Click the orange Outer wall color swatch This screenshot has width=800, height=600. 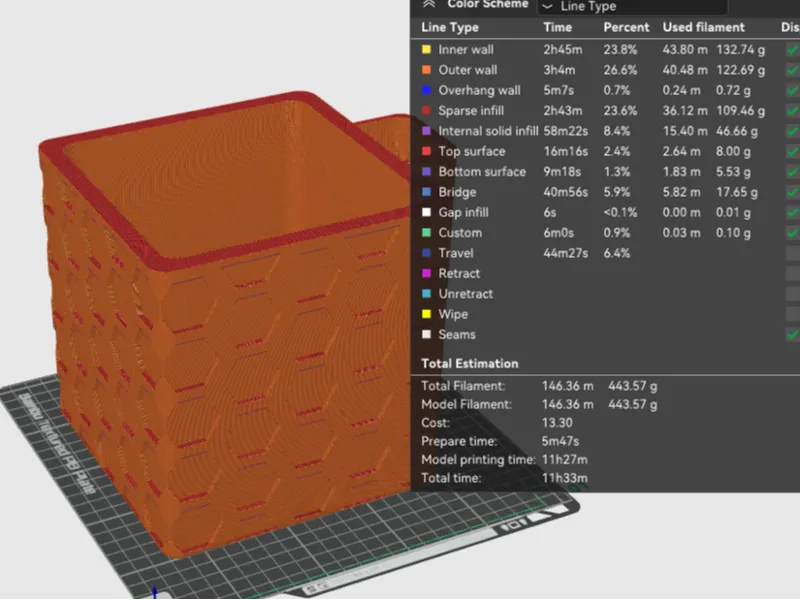point(427,70)
